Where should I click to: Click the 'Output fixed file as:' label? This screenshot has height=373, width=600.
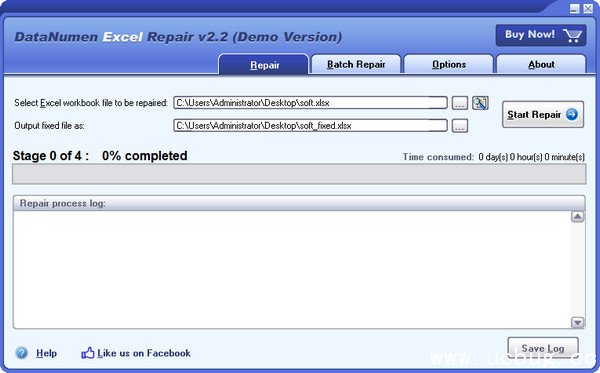click(49, 126)
